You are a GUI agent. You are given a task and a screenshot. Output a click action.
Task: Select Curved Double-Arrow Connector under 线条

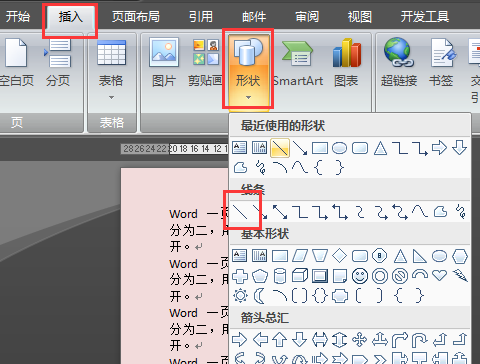(400, 212)
